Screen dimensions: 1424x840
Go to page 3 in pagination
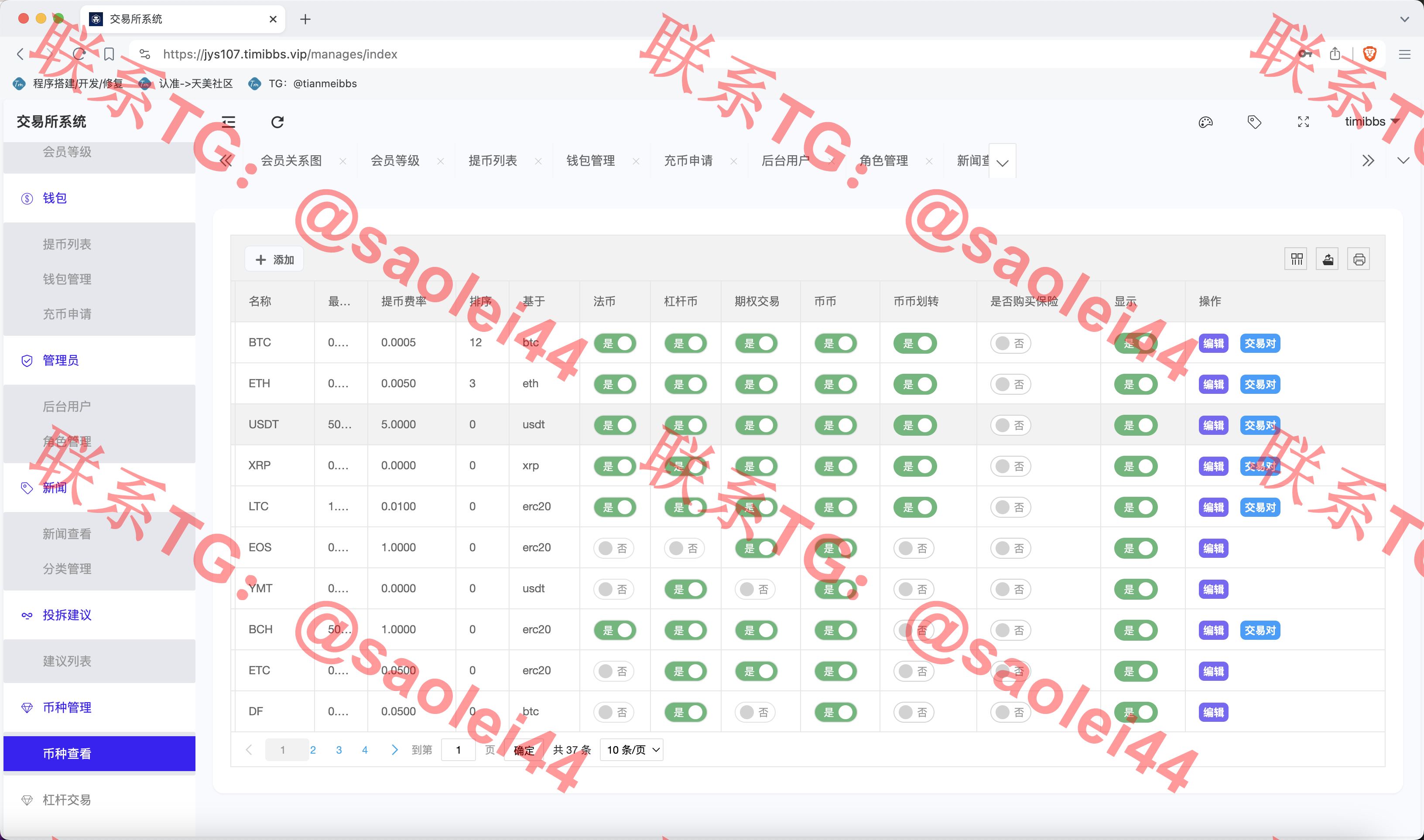coord(339,750)
